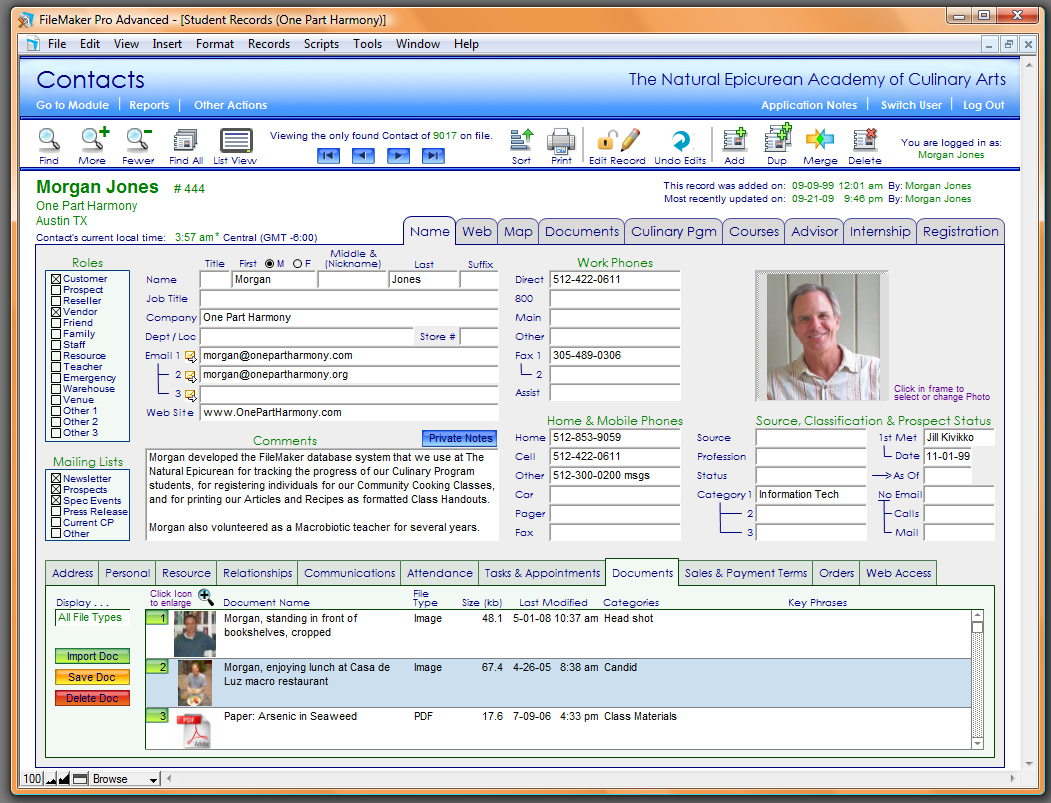Switch to the Communications tab

(x=349, y=574)
